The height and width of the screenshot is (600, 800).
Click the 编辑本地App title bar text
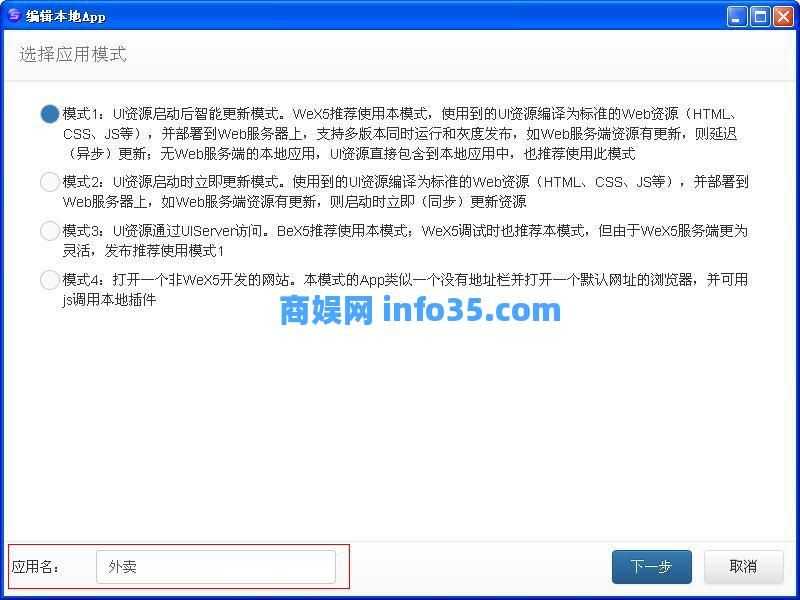point(66,16)
